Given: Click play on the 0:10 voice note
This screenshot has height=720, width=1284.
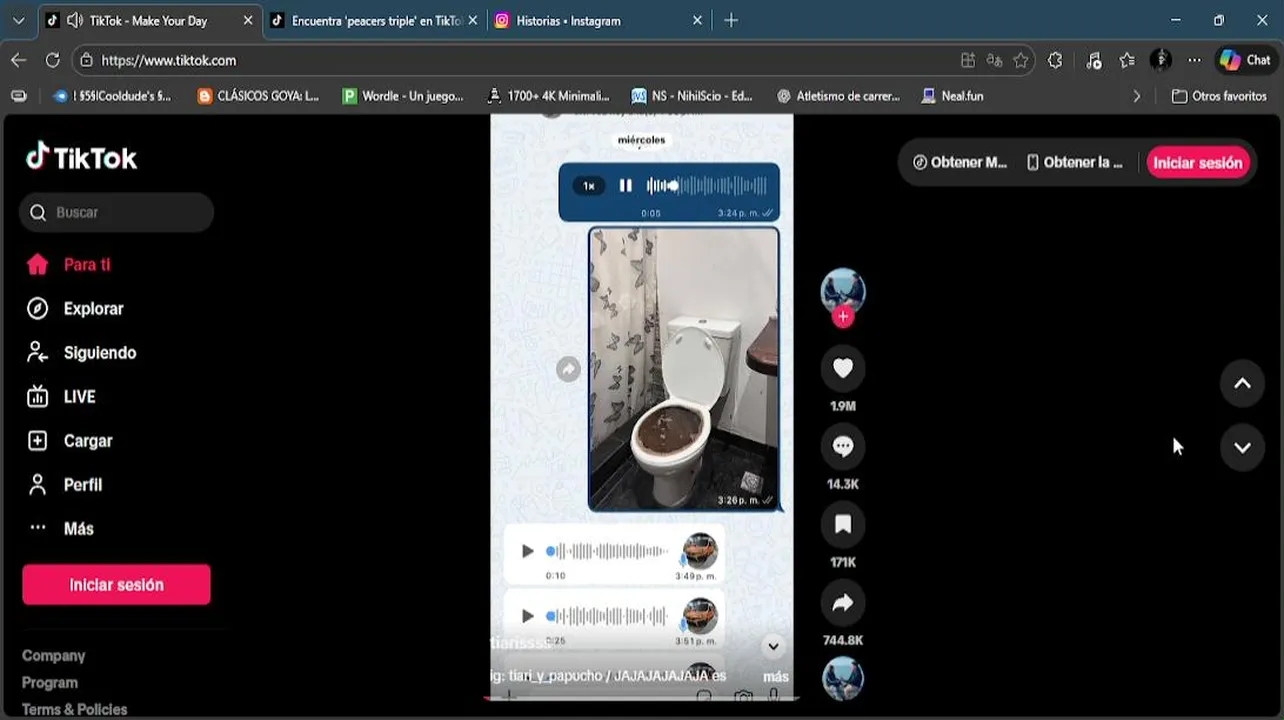Looking at the screenshot, I should click(527, 551).
